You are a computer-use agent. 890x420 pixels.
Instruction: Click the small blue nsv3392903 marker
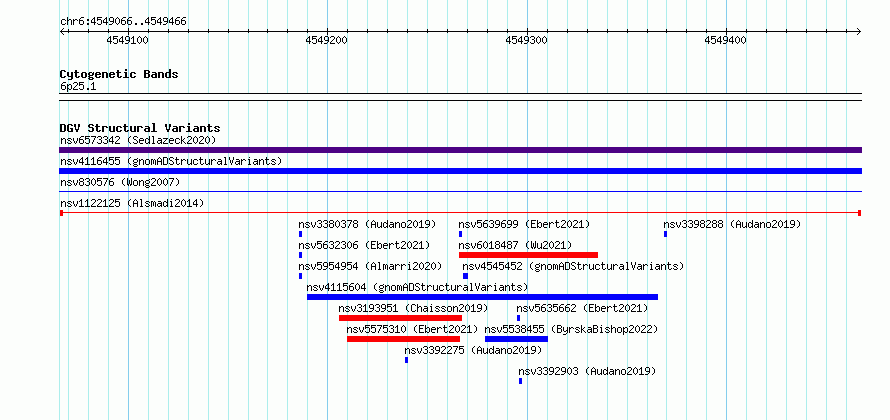click(x=520, y=381)
